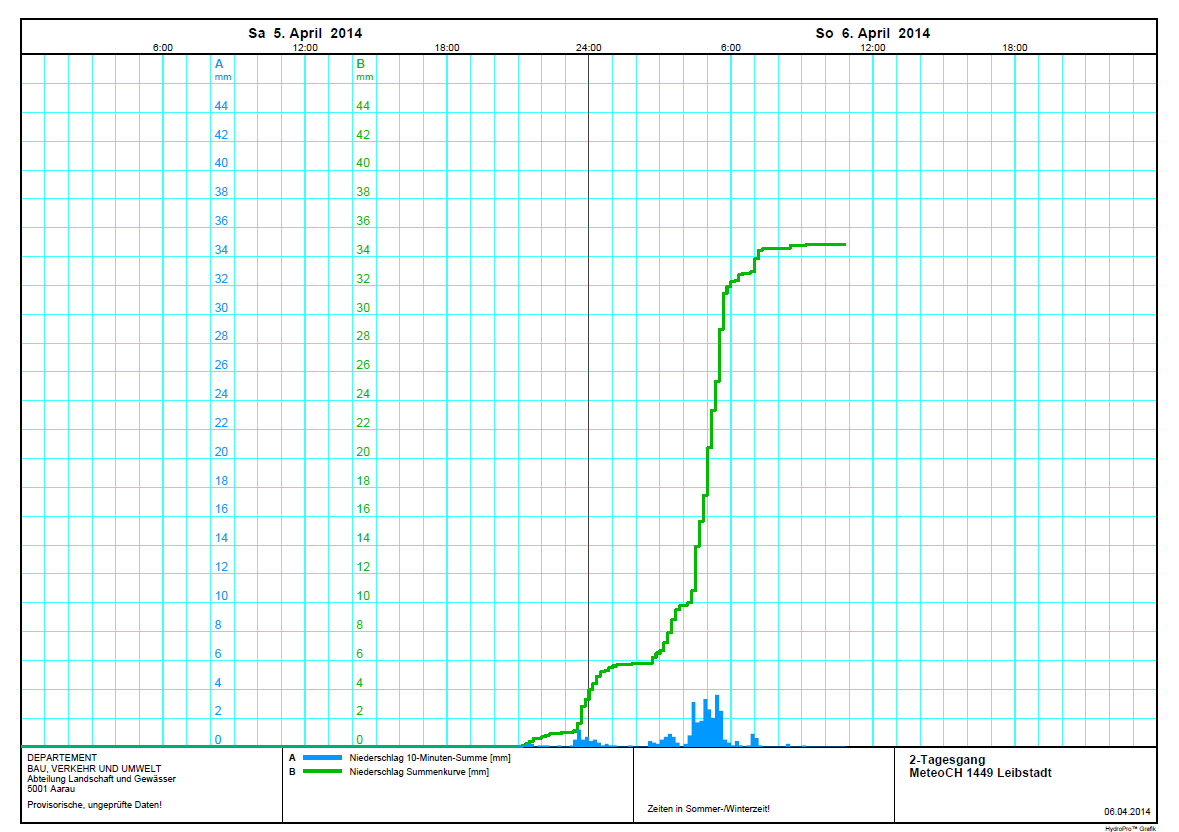Click legend text 'Niederschlag 10-Minuten-Summe [mm]'
This screenshot has height=832, width=1179.
429,758
